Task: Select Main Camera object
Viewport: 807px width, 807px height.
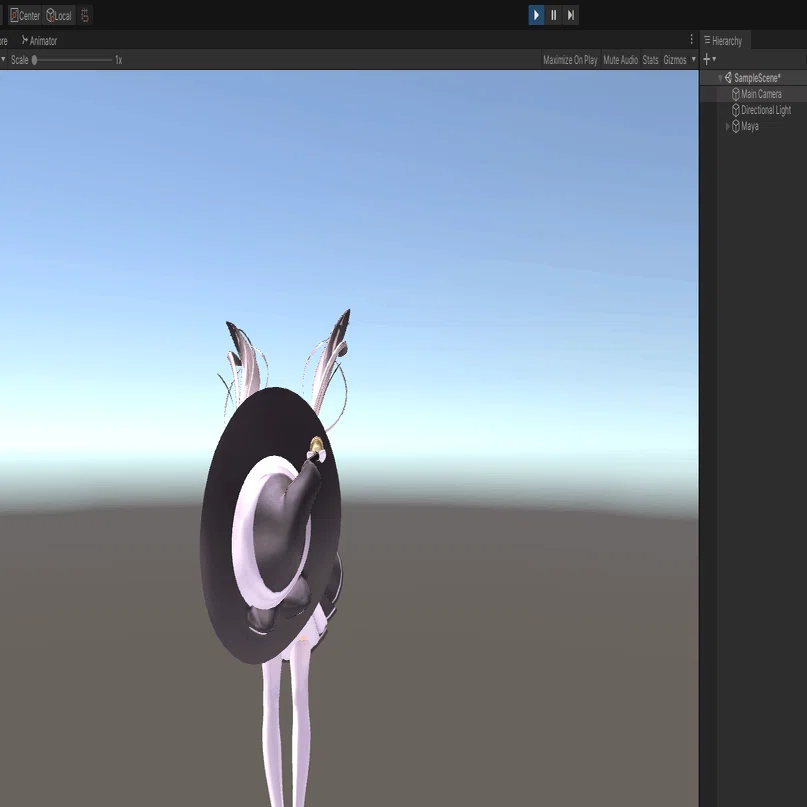Action: [x=761, y=94]
